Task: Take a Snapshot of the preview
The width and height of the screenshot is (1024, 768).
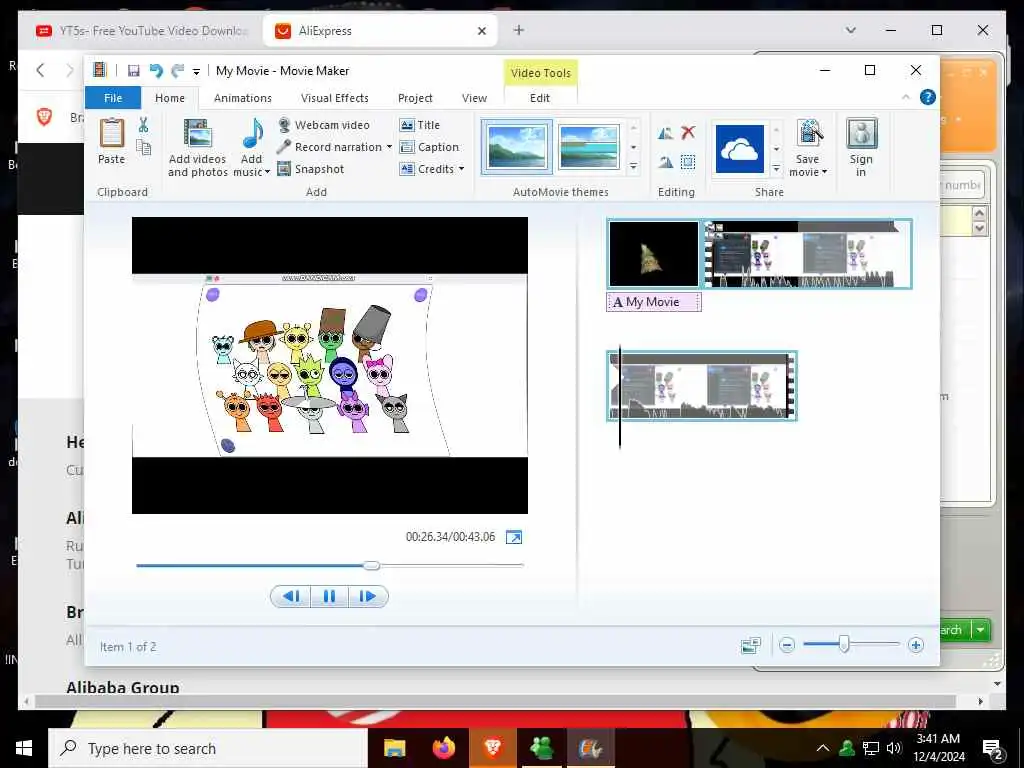Action: pos(311,169)
